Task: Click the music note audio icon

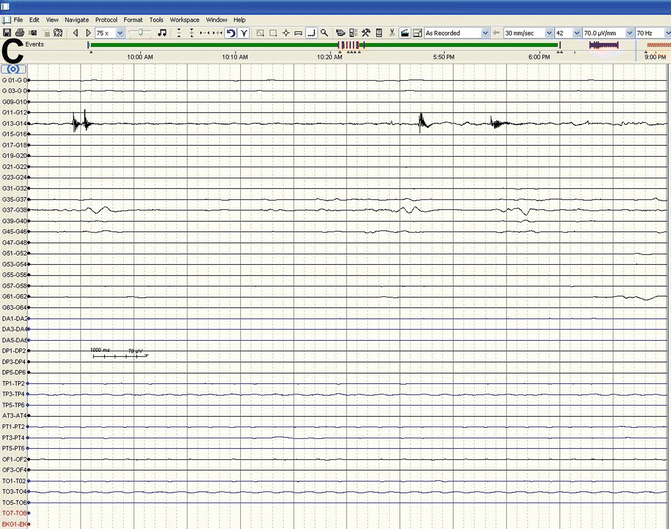Action: (162, 33)
